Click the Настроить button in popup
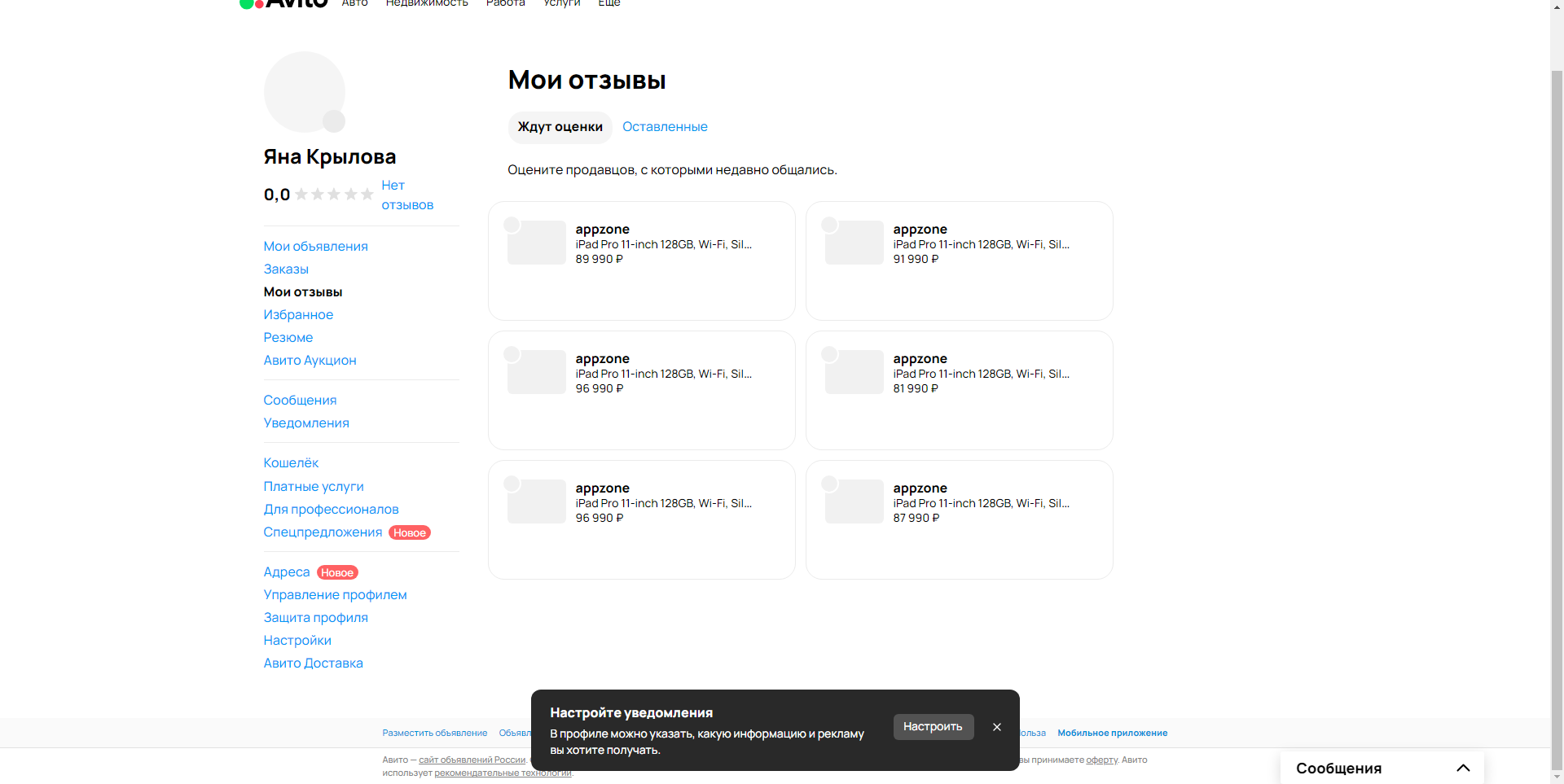This screenshot has height=784, width=1564. point(934,727)
